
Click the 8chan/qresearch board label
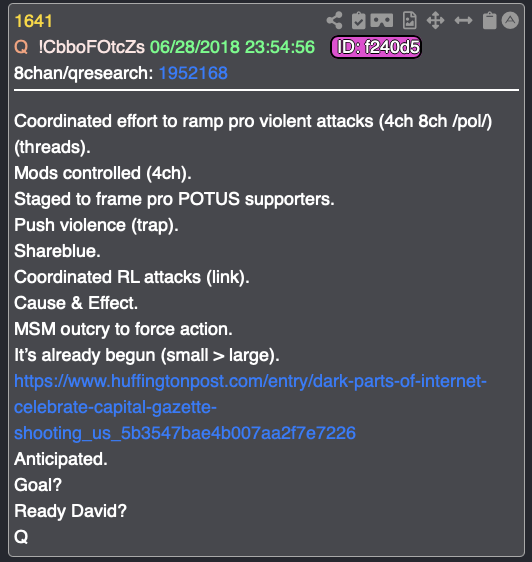tap(84, 73)
